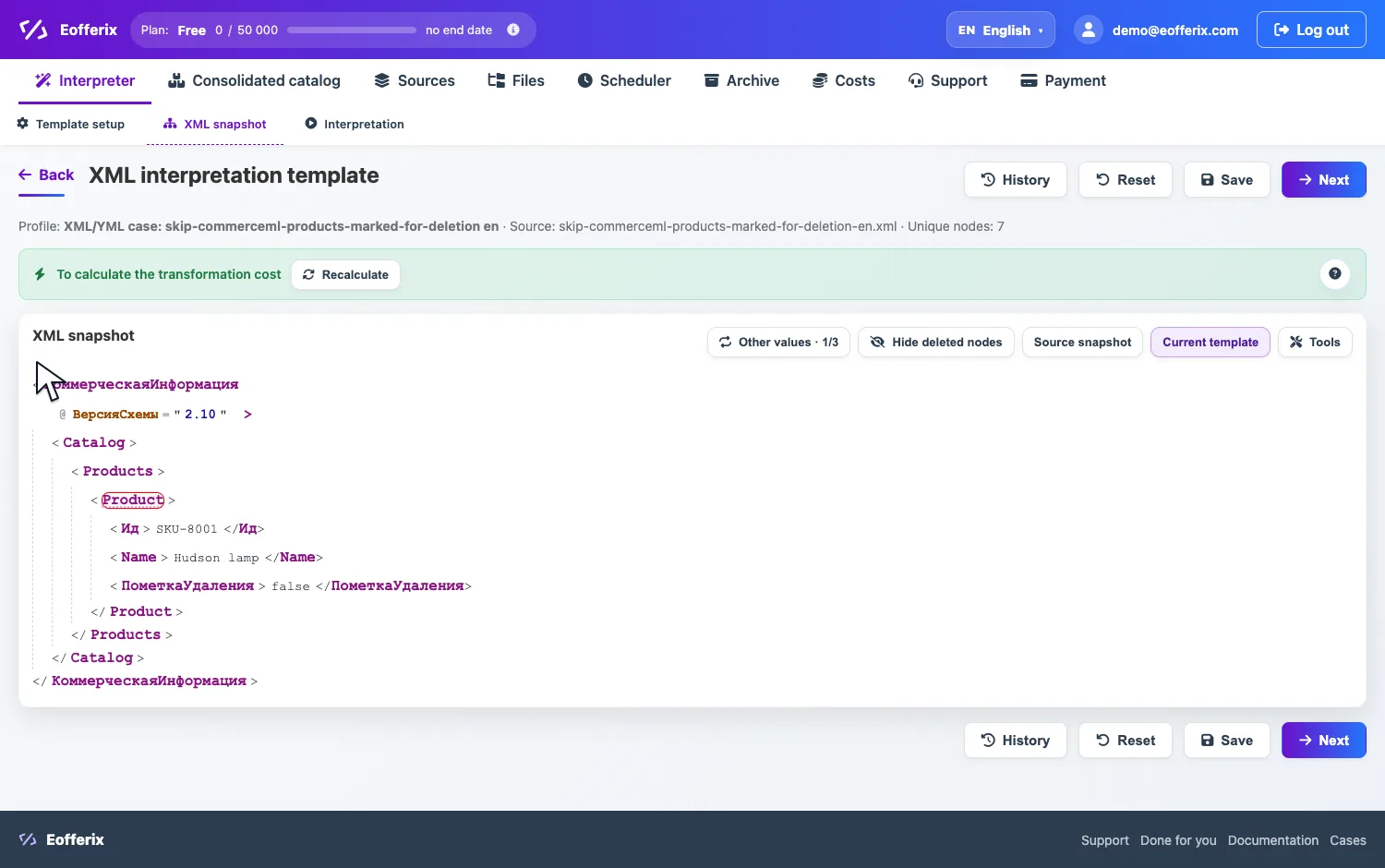Select the Catalog opening node
The image size is (1385, 868).
[93, 442]
